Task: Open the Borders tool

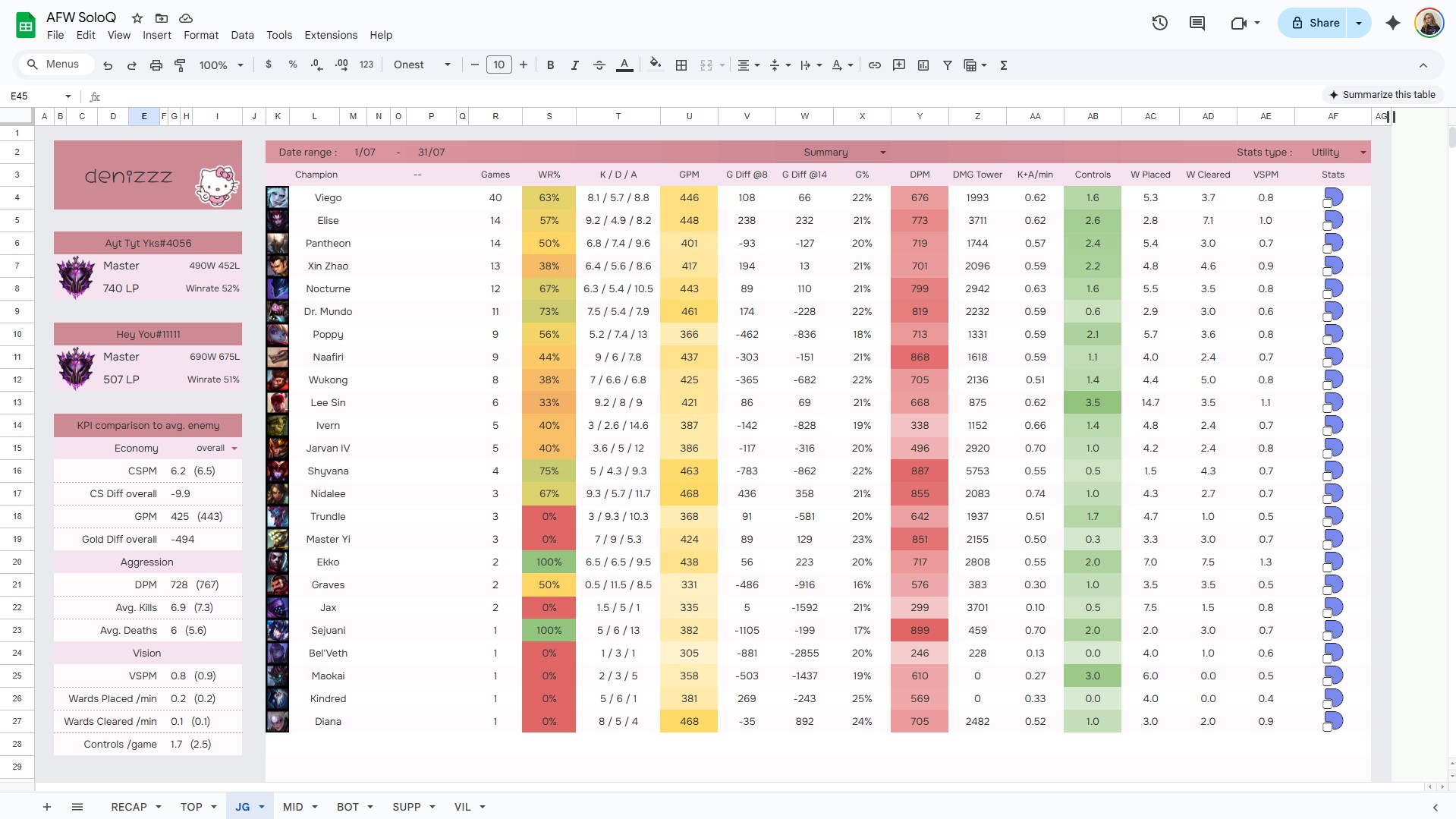Action: 681,65
